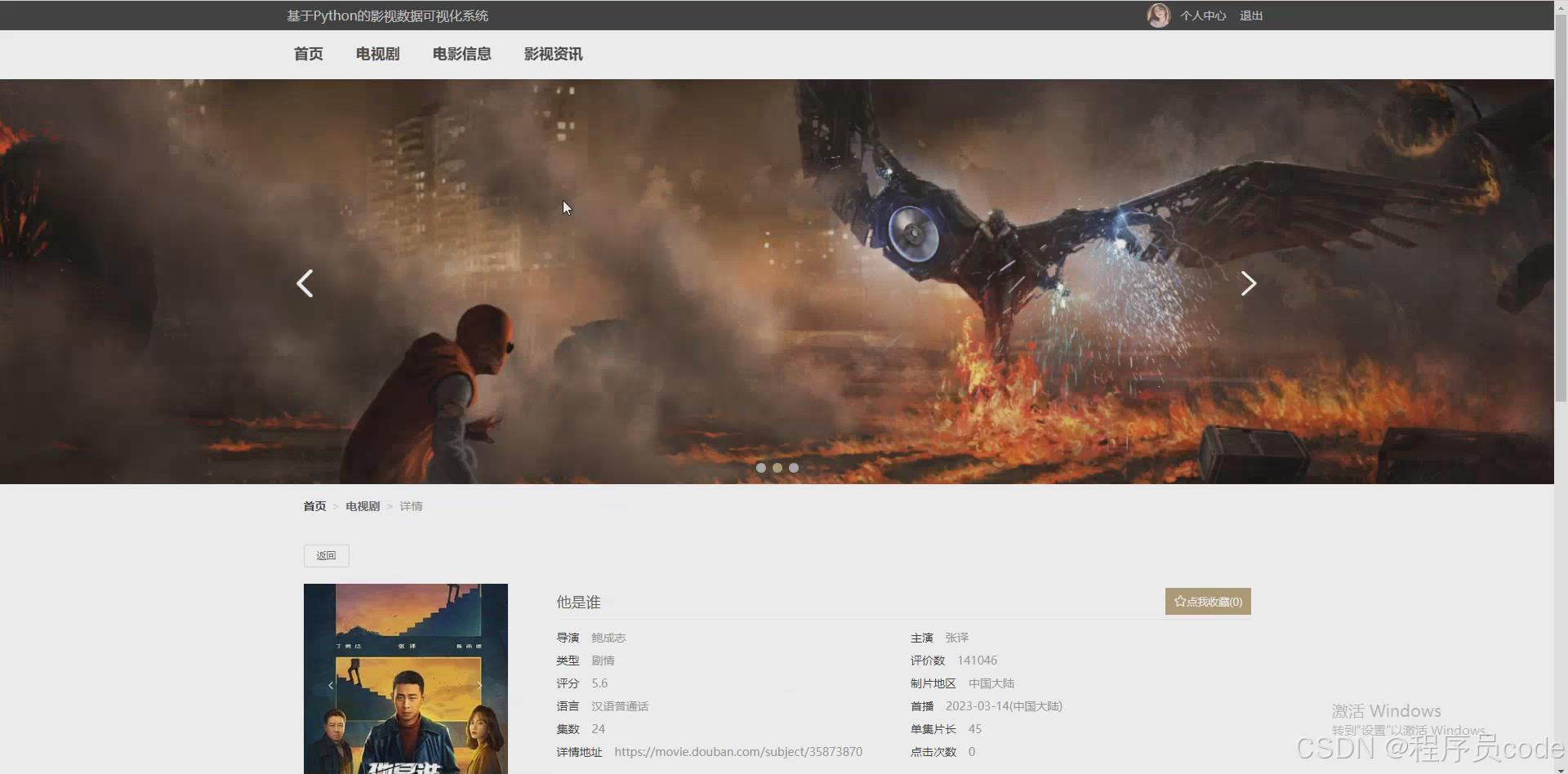
Task: Click the 返回 back button
Action: pos(327,556)
